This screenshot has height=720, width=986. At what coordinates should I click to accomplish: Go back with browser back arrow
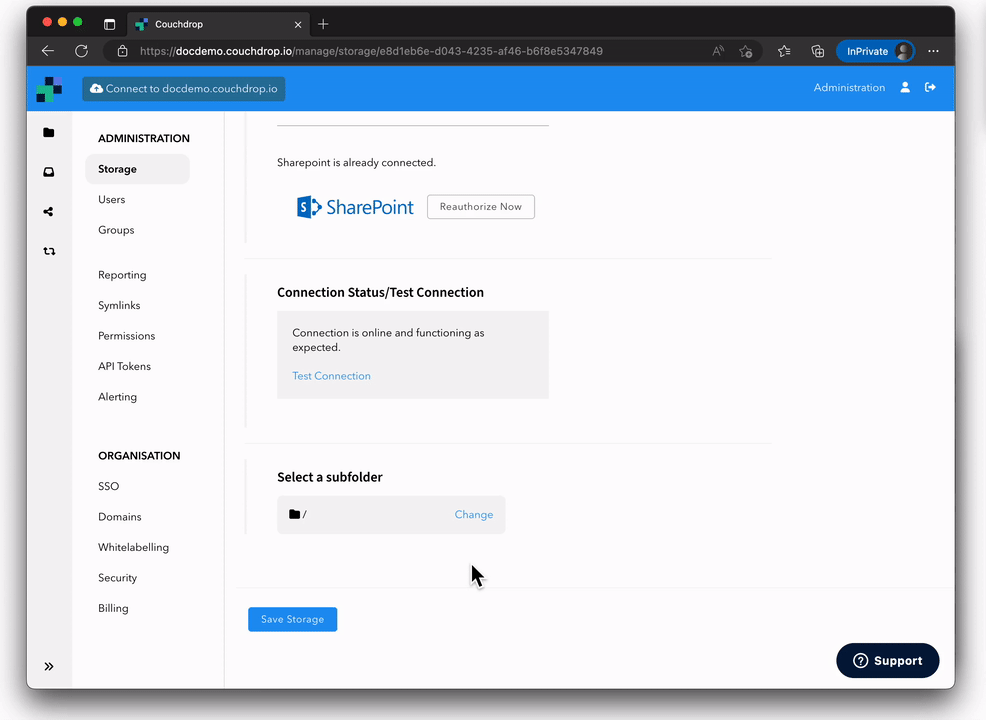48,51
